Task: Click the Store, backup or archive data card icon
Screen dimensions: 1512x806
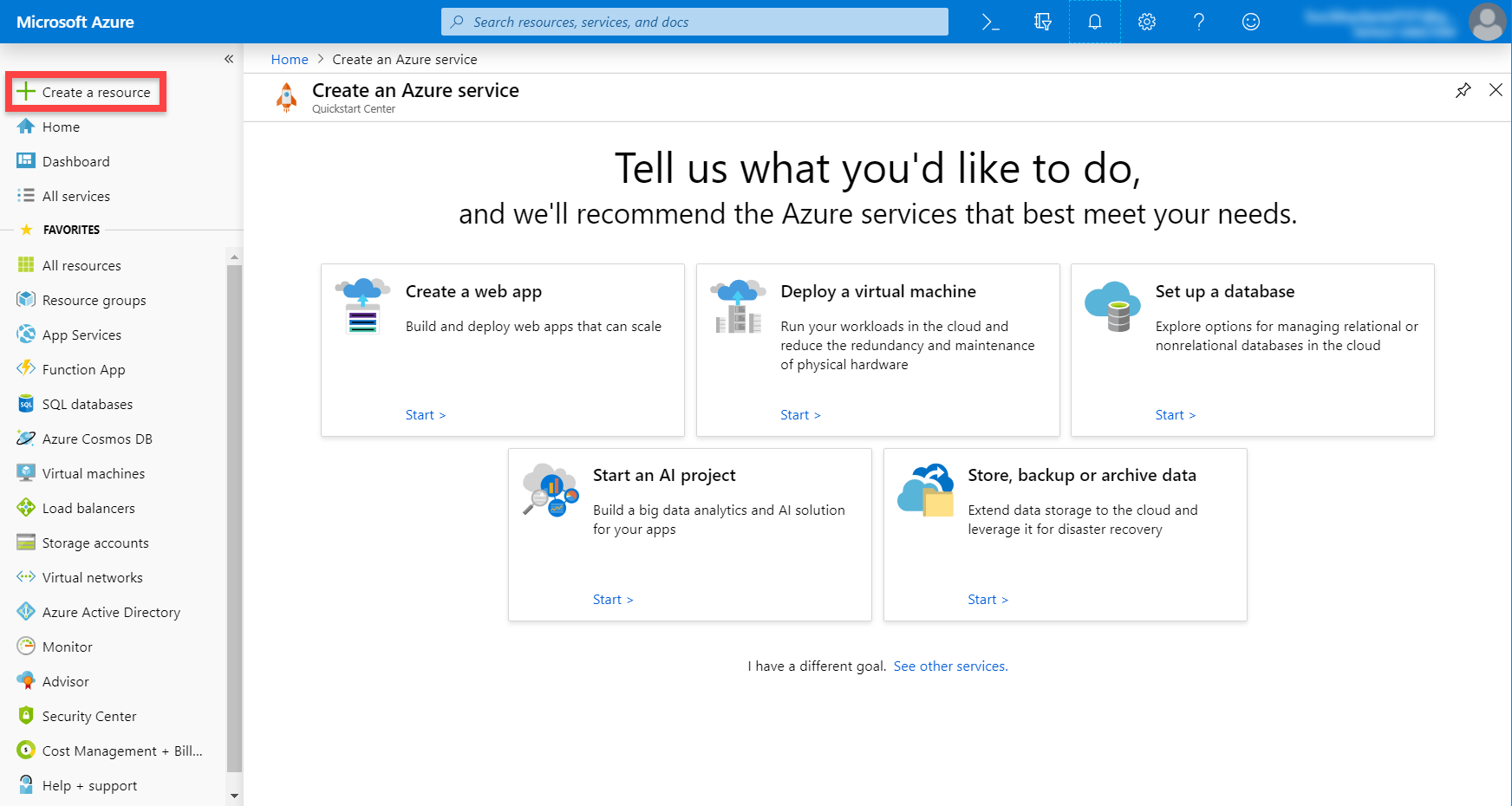Action: (925, 490)
